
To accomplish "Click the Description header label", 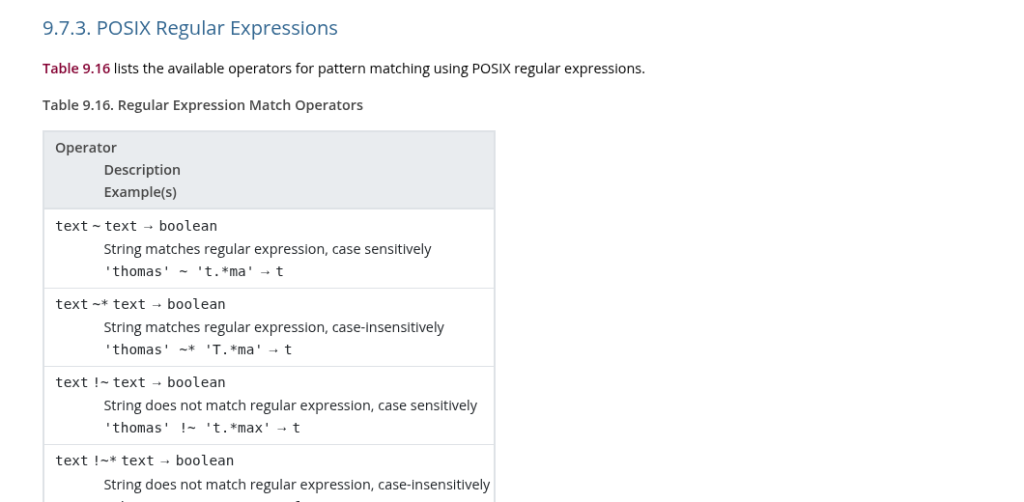I will (x=142, y=170).
